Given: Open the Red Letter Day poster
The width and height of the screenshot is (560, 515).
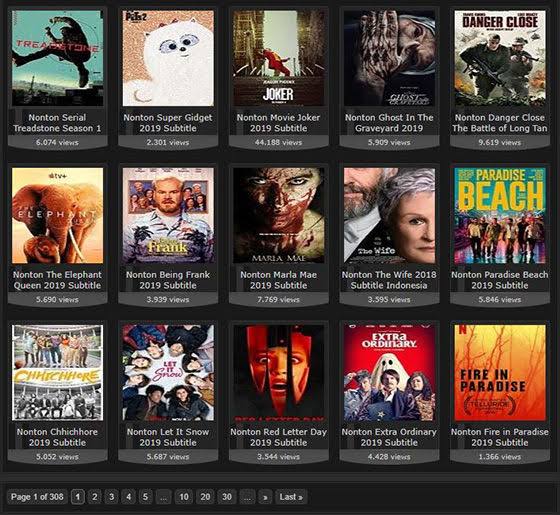Looking at the screenshot, I should 279,372.
